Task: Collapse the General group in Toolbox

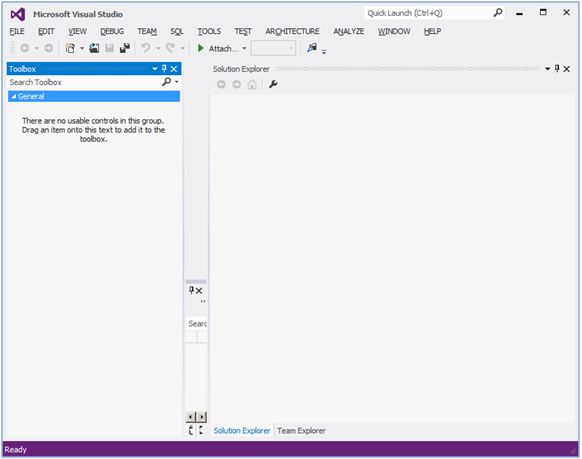Action: pos(14,96)
